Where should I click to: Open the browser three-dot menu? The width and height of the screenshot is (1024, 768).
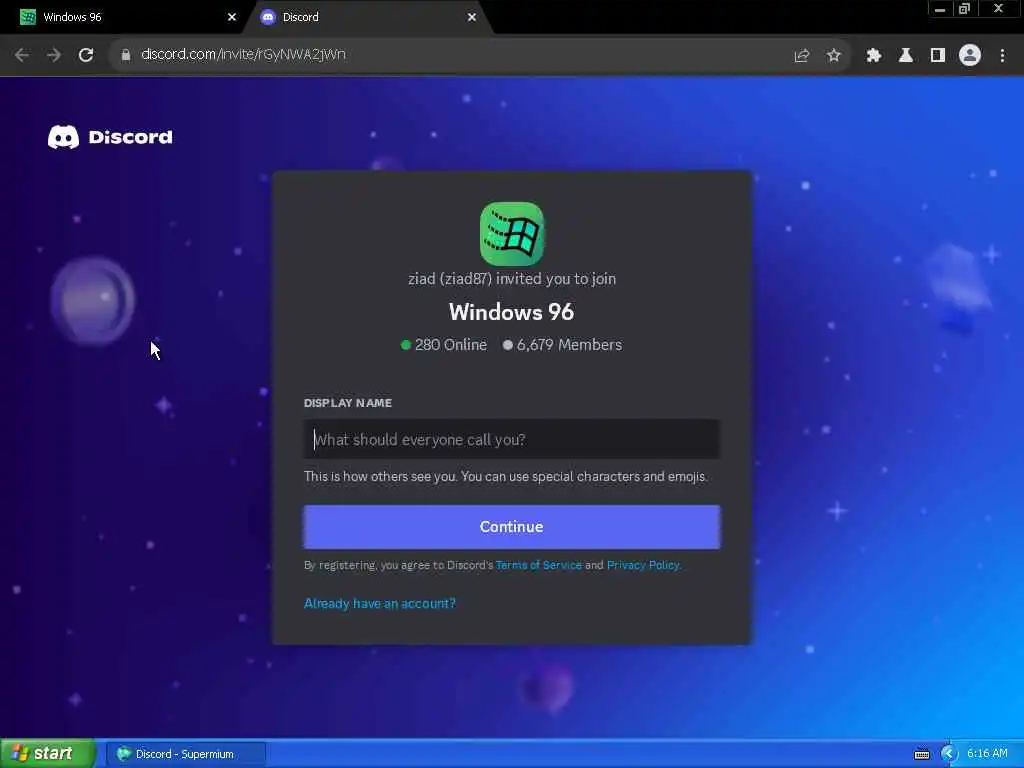[x=1002, y=56]
